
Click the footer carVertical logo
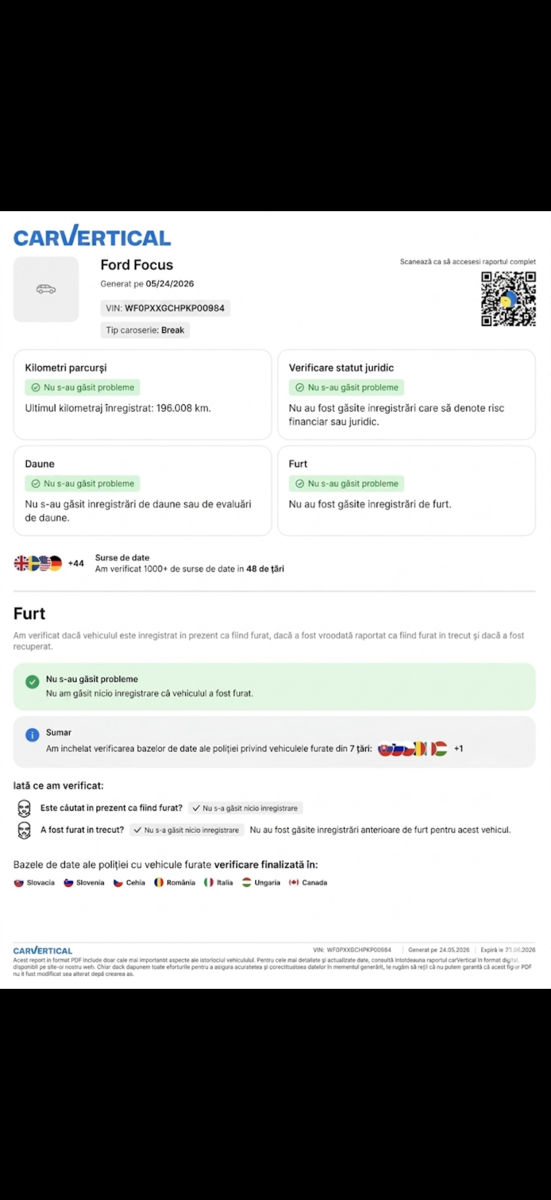point(43,950)
